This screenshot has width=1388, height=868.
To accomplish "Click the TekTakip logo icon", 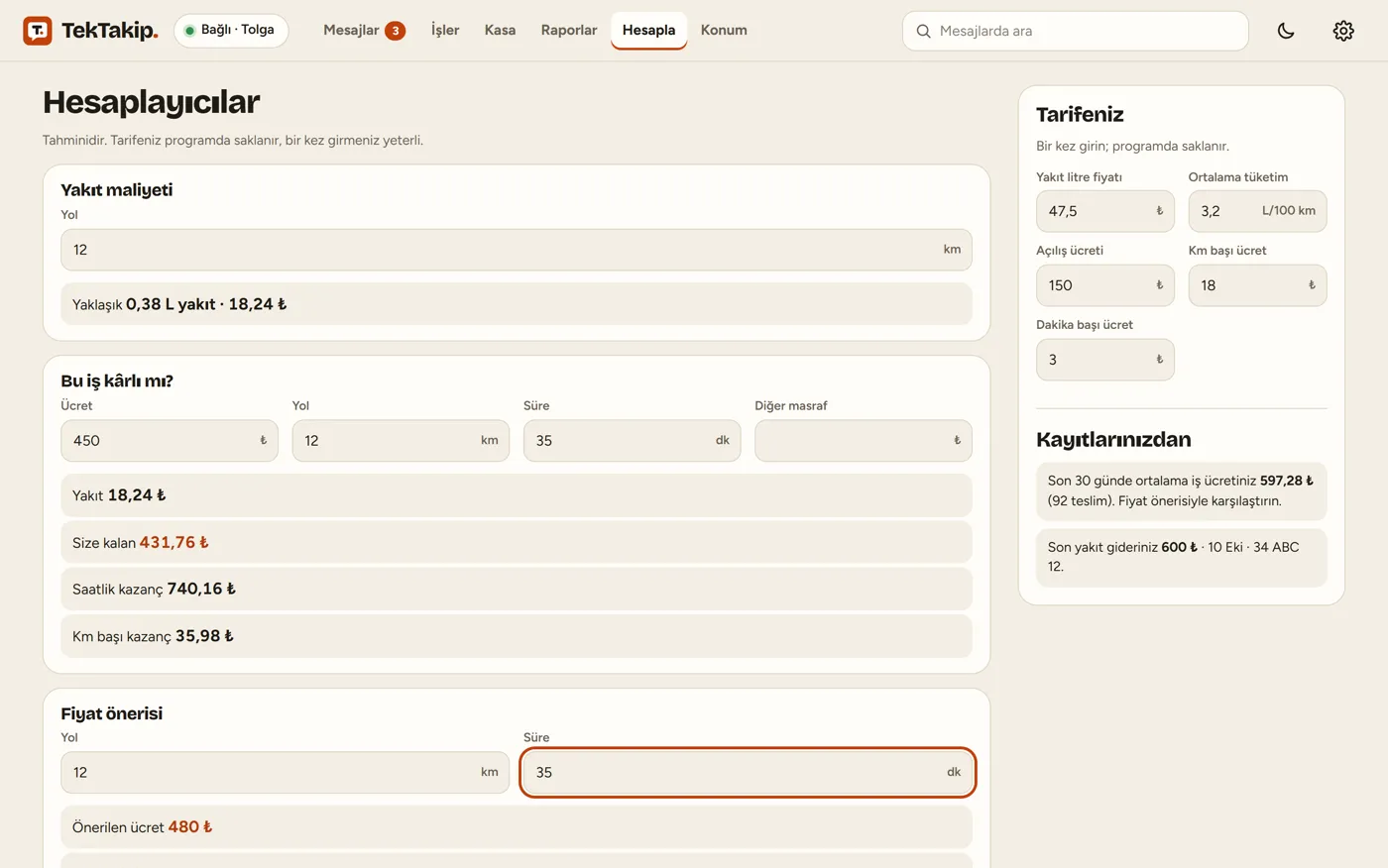I will [x=38, y=31].
